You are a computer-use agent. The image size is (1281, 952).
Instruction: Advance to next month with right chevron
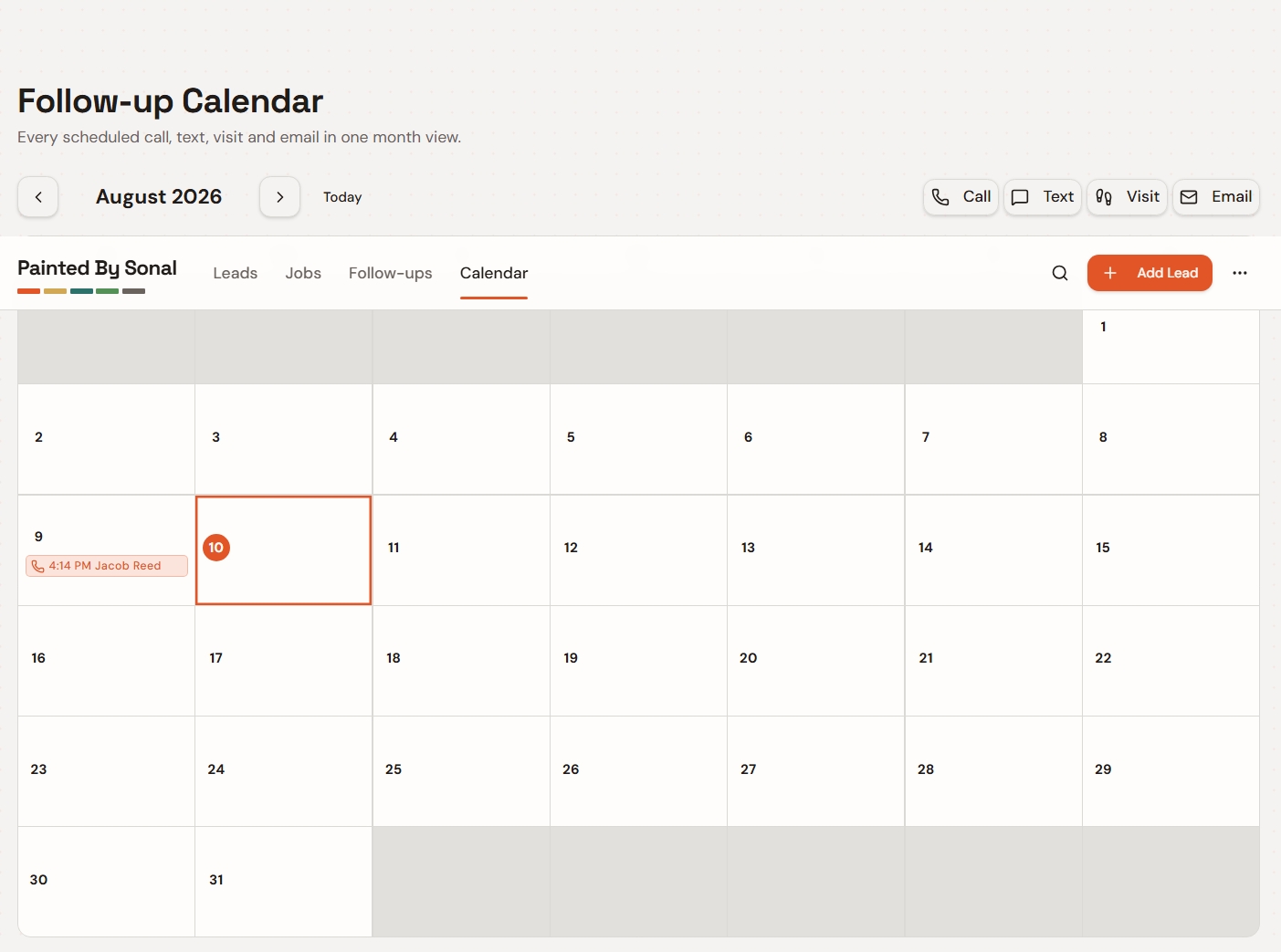coord(280,197)
